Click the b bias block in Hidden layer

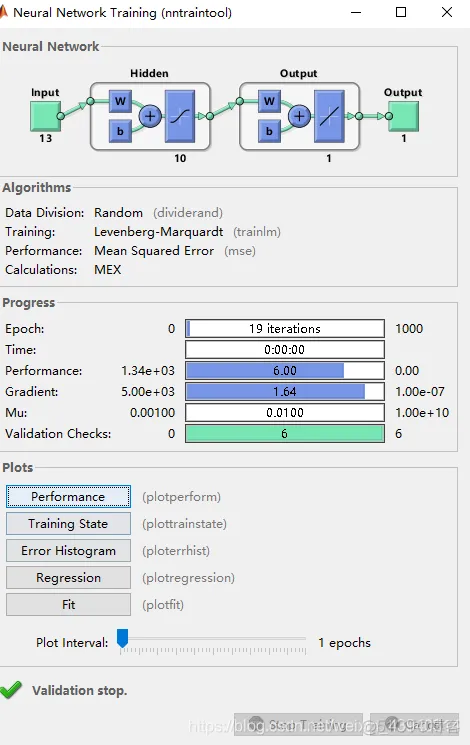pyautogui.click(x=120, y=131)
